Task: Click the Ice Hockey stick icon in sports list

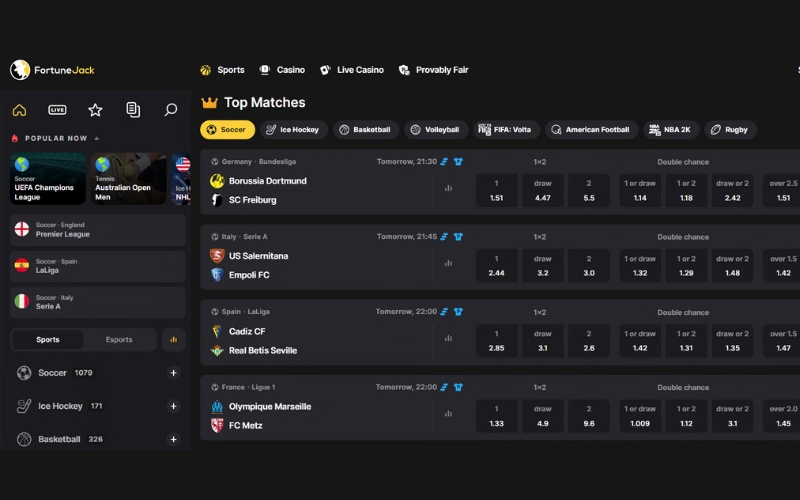Action: [x=24, y=406]
